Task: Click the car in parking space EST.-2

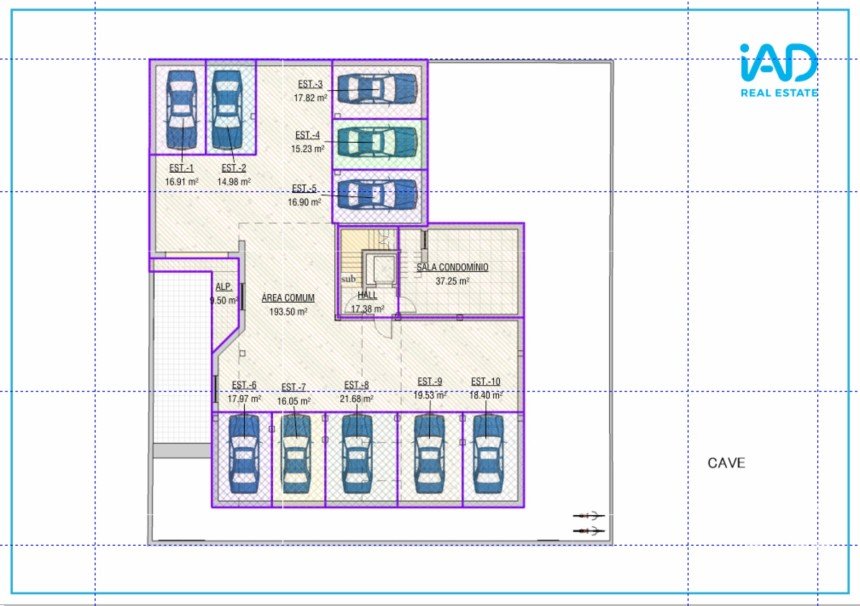Action: 227,109
